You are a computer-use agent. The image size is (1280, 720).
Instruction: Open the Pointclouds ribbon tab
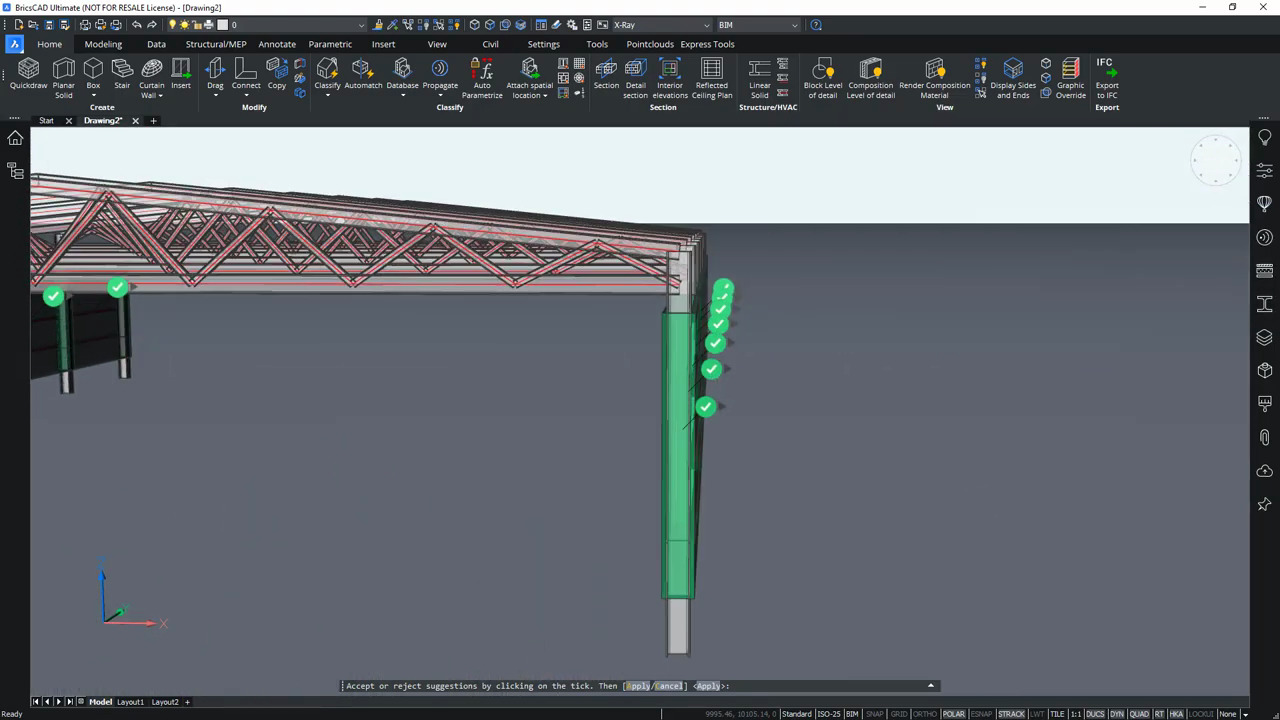click(x=650, y=44)
